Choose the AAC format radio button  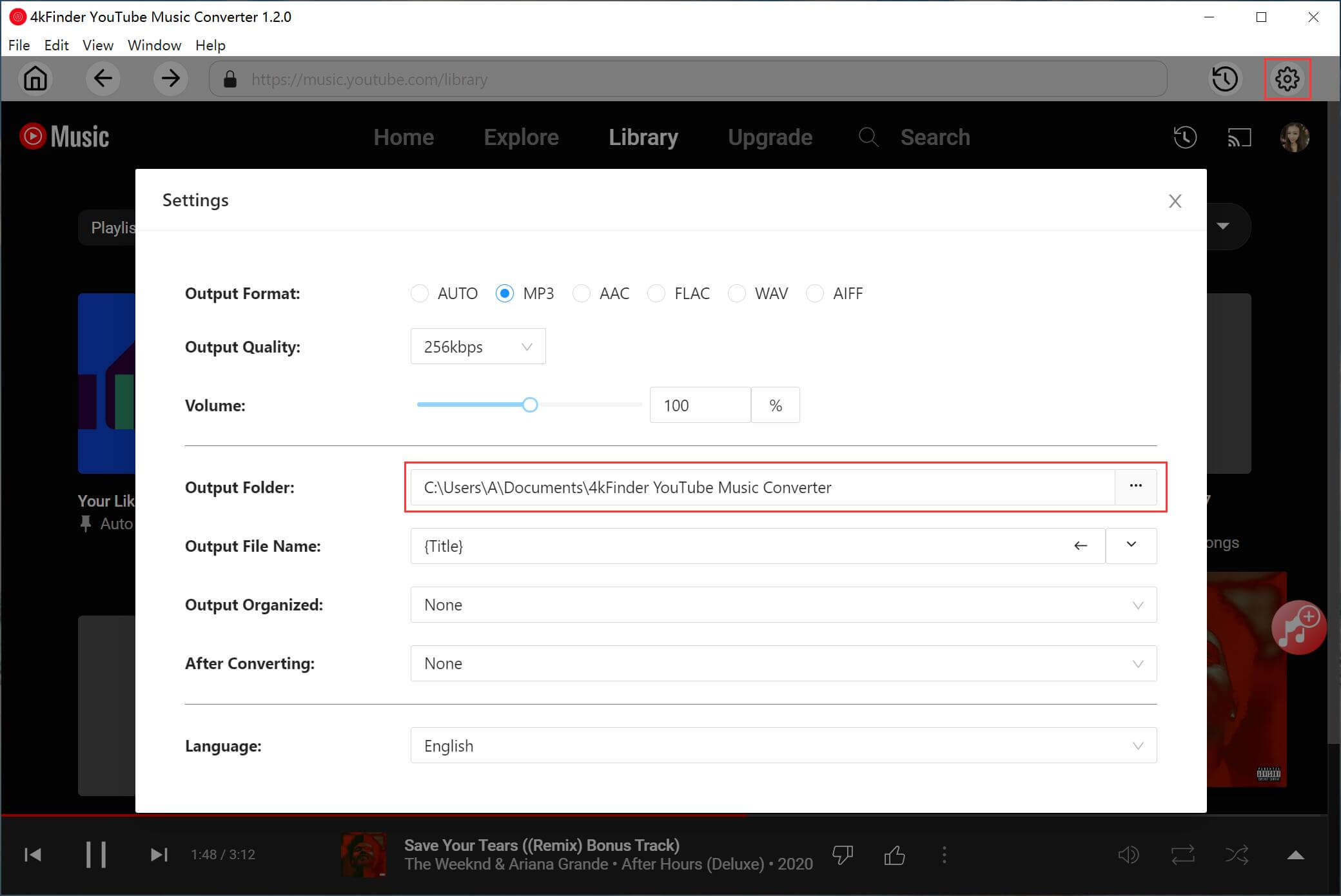coord(582,294)
